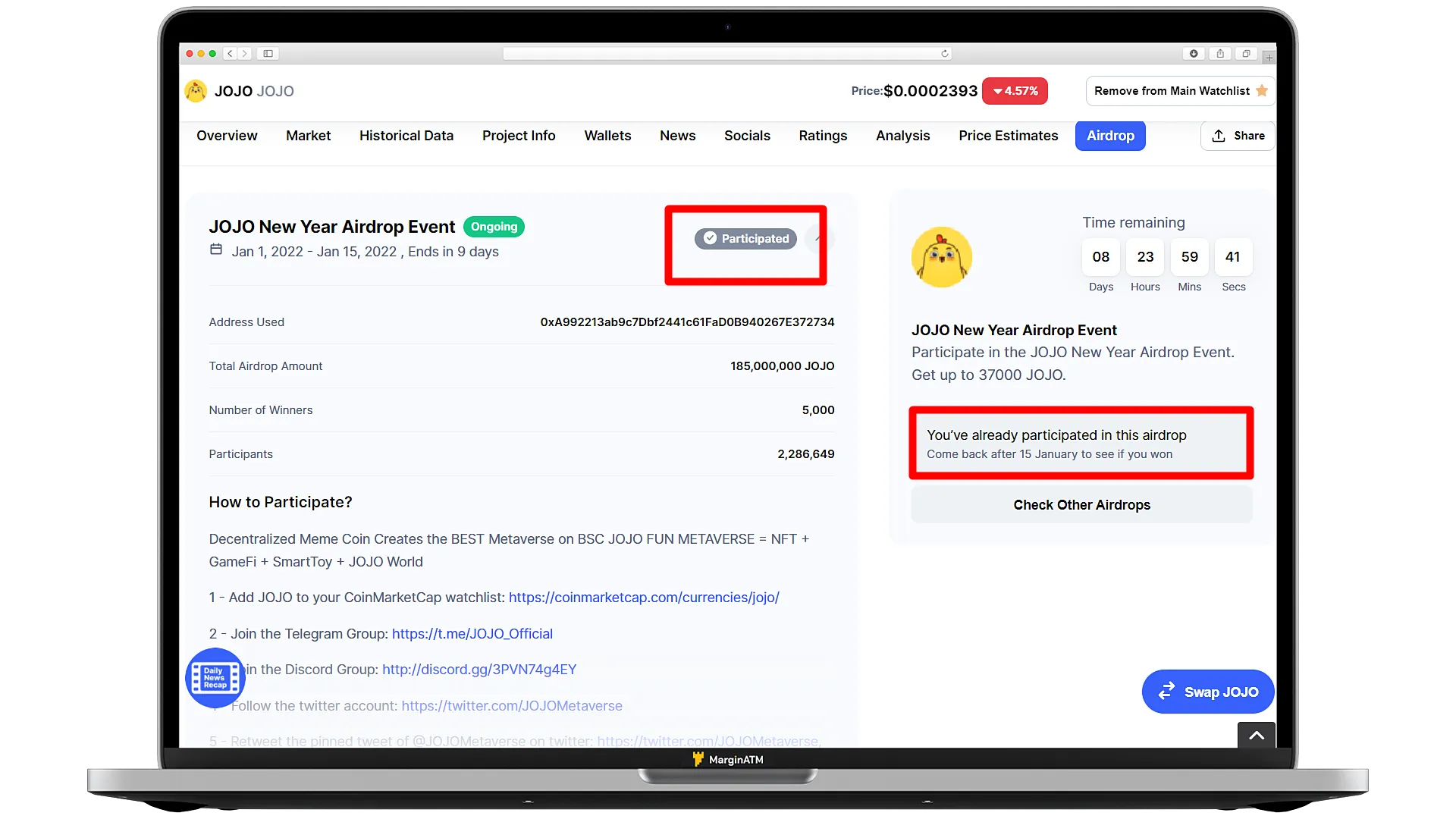Open browser downloads icon
1456x819 pixels.
pos(1194,54)
